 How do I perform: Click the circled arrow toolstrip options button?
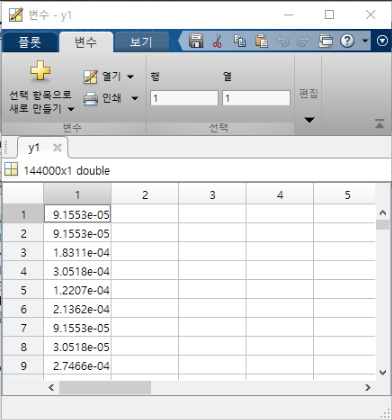pos(382,41)
